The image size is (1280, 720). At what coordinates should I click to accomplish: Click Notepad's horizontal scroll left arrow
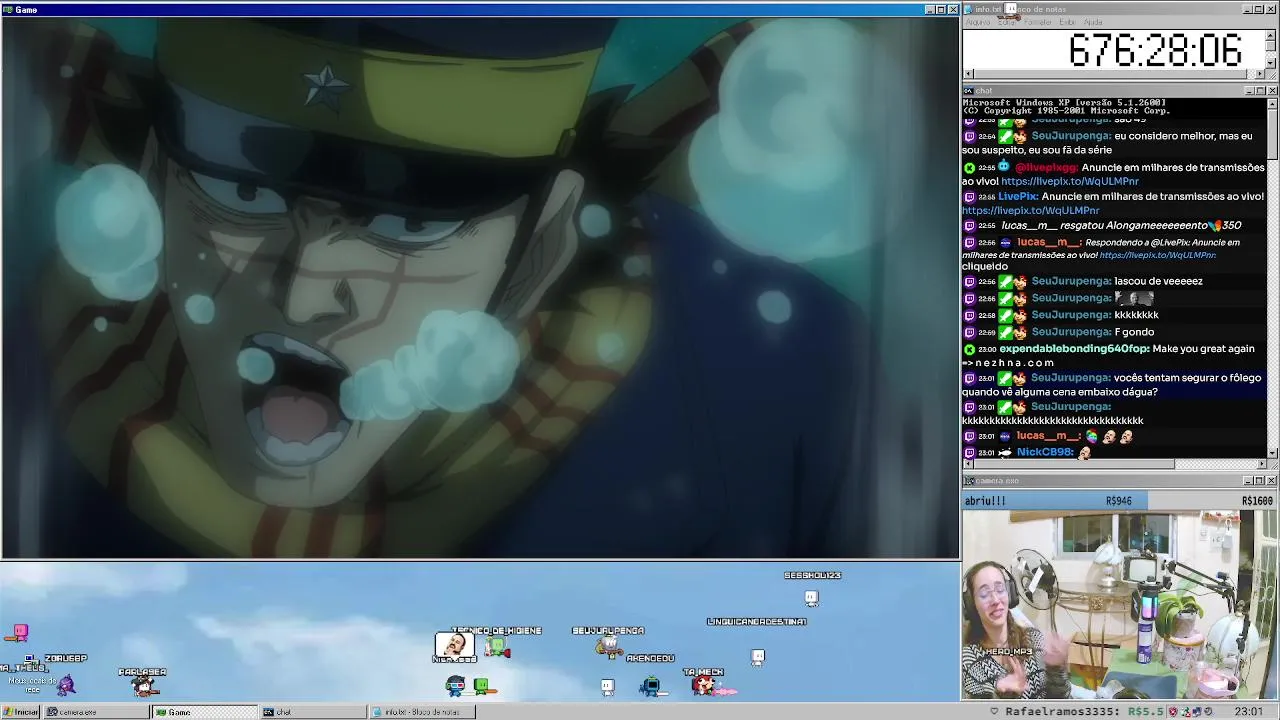[x=967, y=74]
